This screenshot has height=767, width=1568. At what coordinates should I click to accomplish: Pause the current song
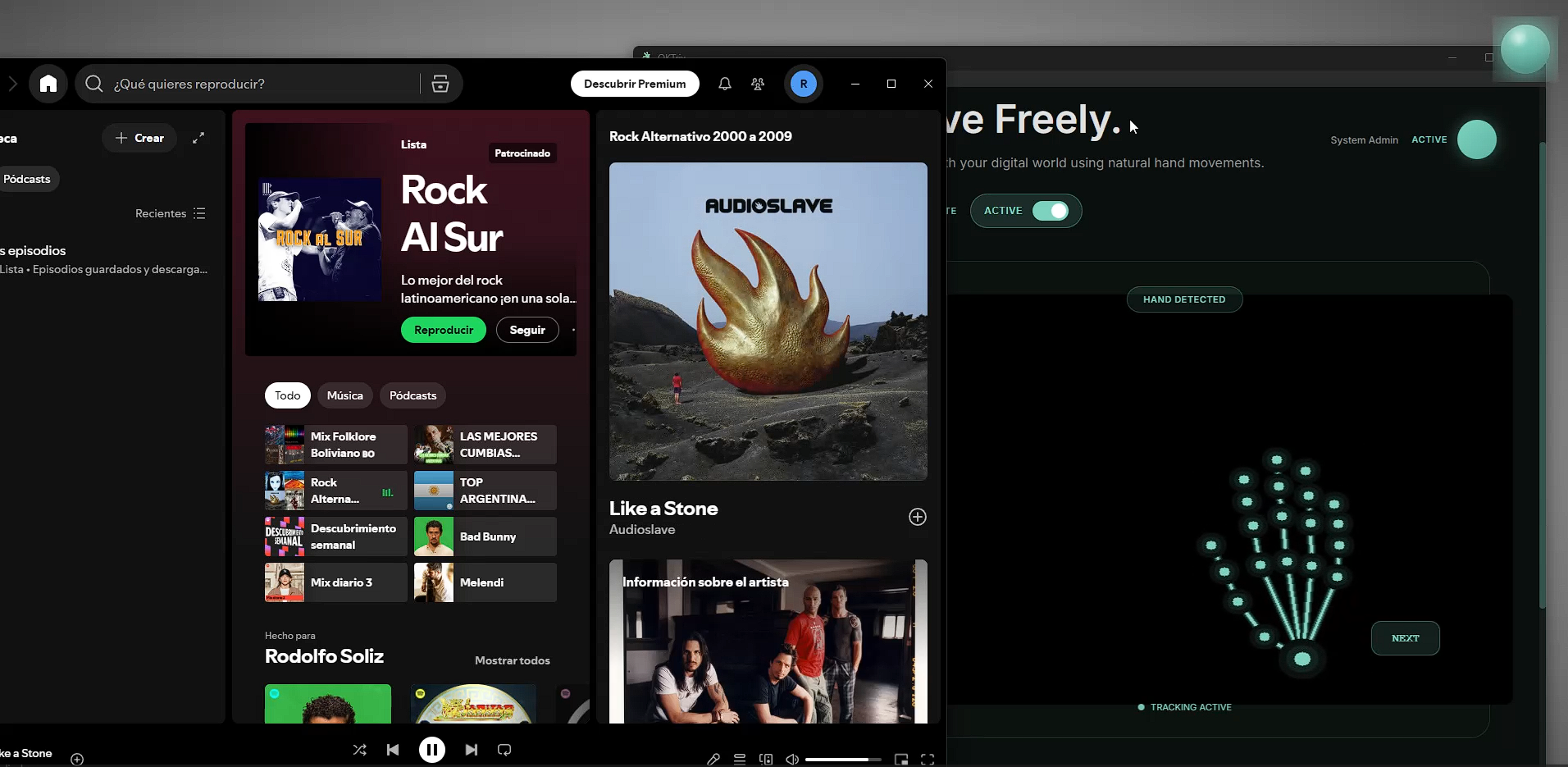(x=432, y=750)
